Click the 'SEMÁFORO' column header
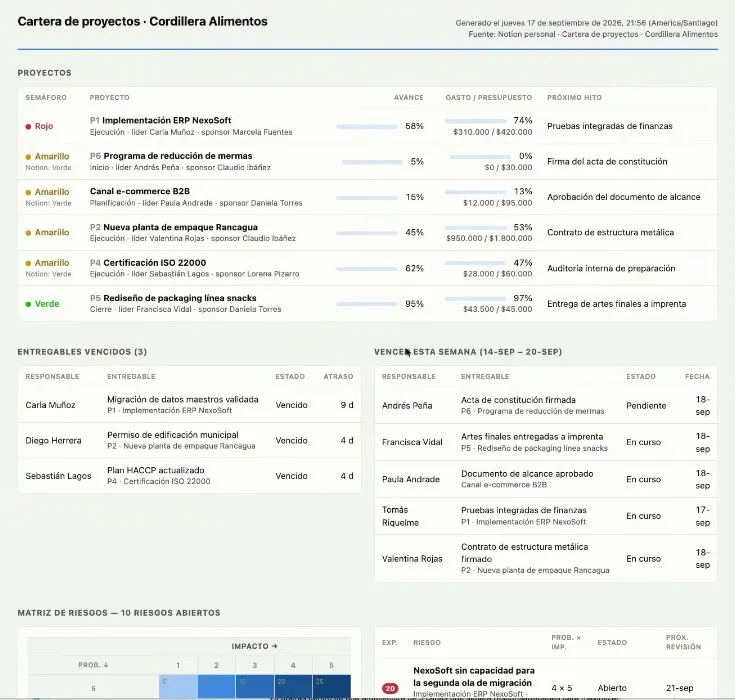Viewport: 735px width, 700px height. pos(46,98)
